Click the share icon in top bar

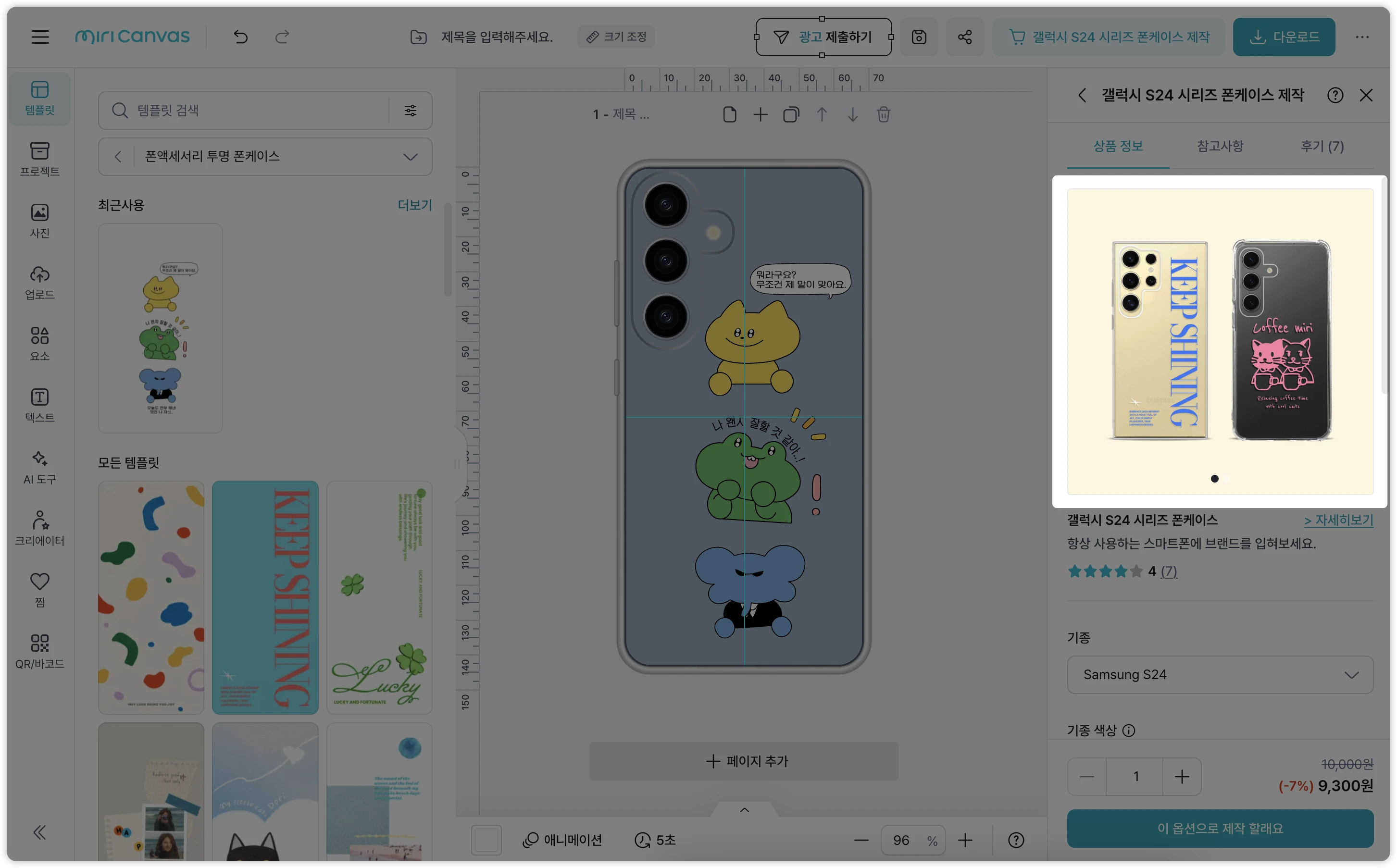coord(965,37)
